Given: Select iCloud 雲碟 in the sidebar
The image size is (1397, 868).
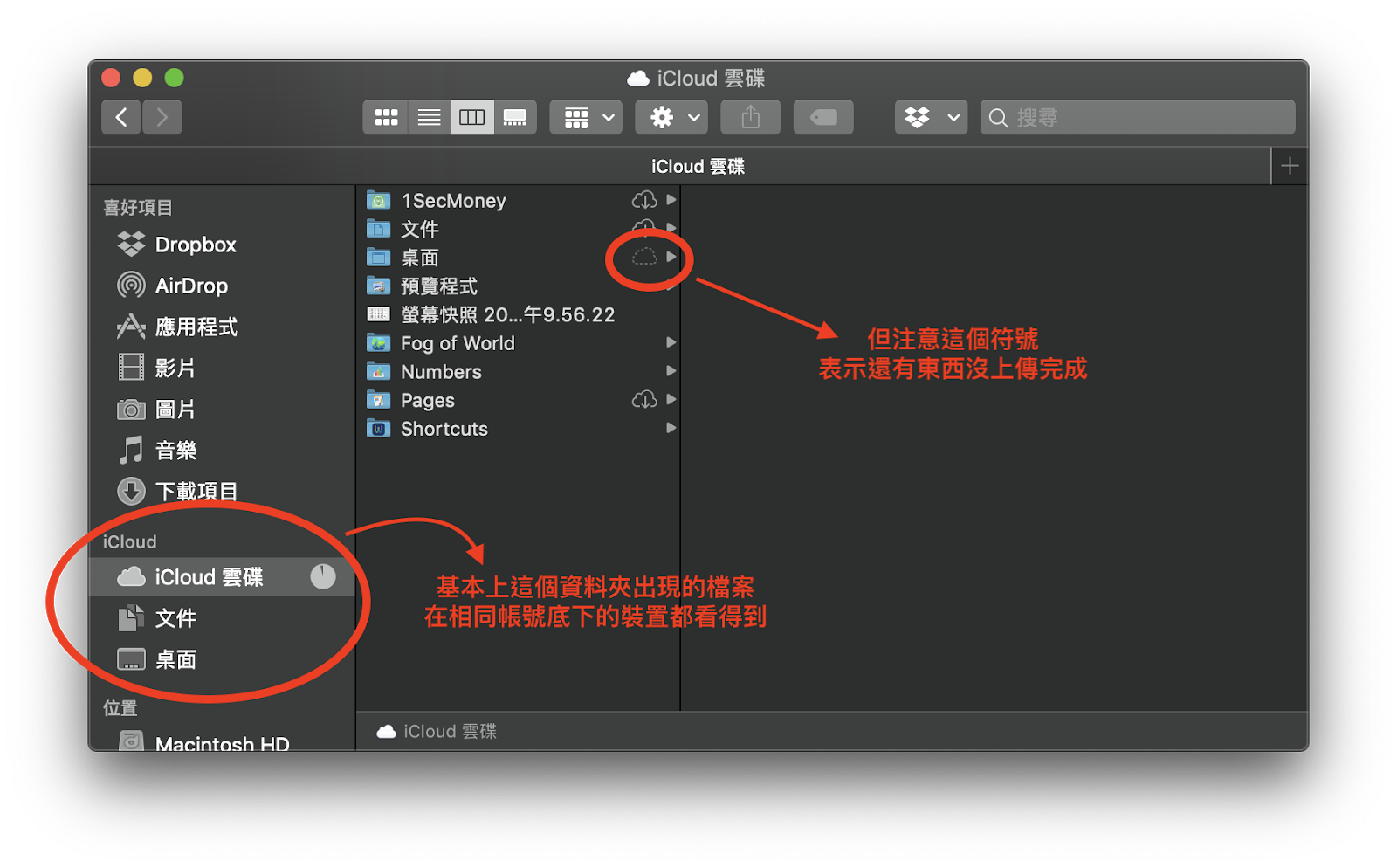Looking at the screenshot, I should pyautogui.click(x=222, y=576).
